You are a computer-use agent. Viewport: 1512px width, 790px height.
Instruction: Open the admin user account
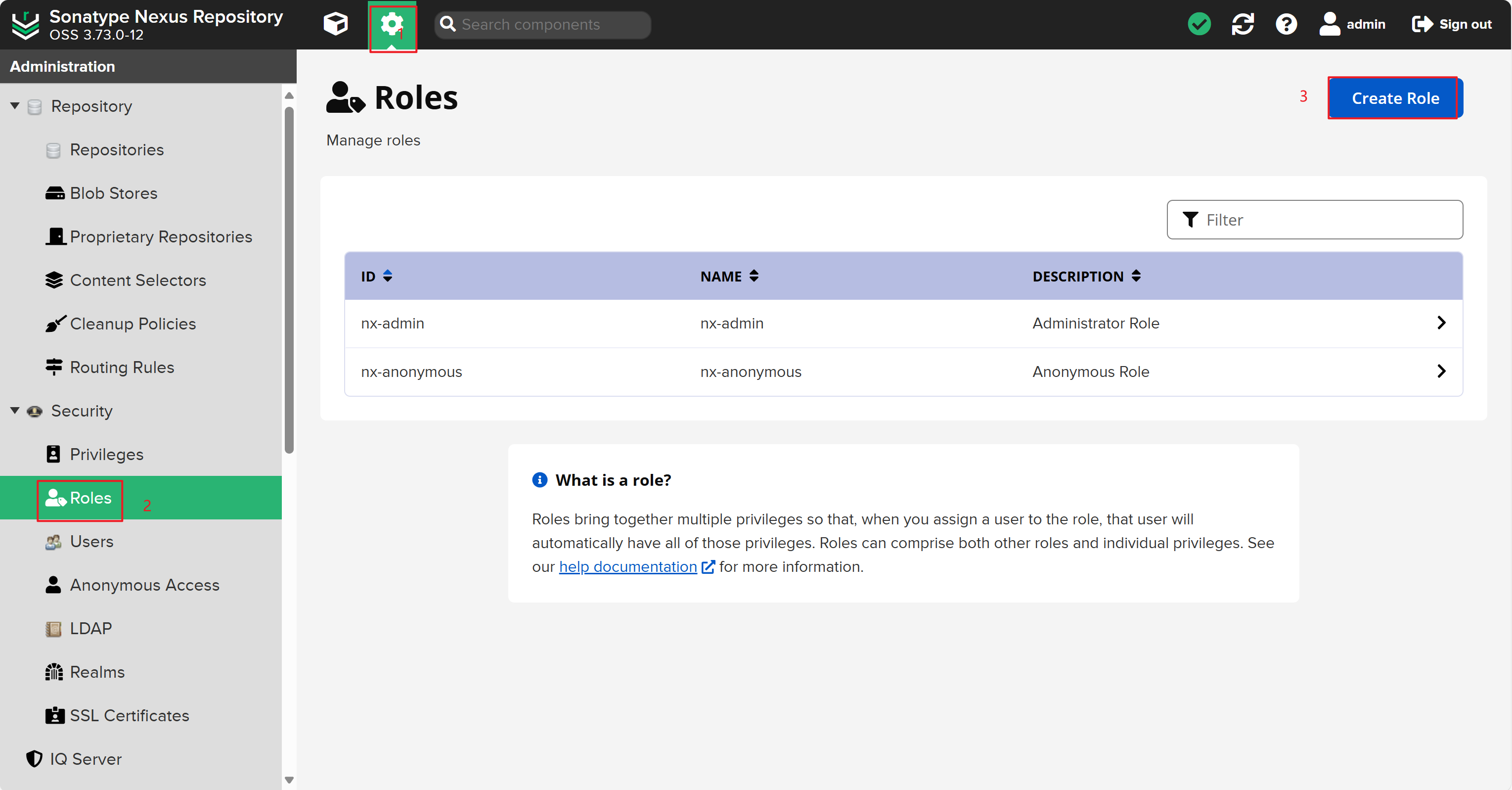pos(1352,24)
